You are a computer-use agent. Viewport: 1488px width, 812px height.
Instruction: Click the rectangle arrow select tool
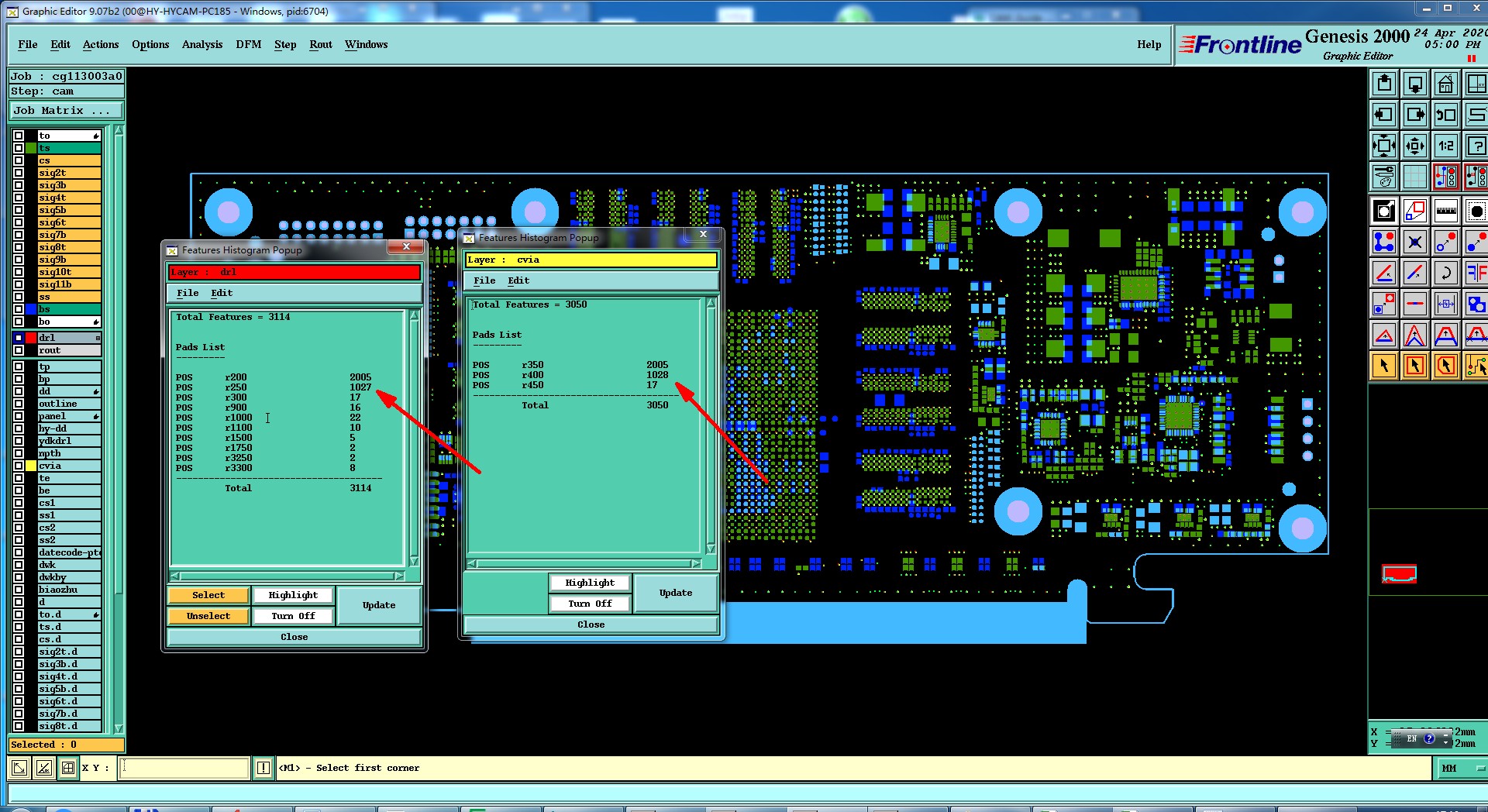(1415, 366)
